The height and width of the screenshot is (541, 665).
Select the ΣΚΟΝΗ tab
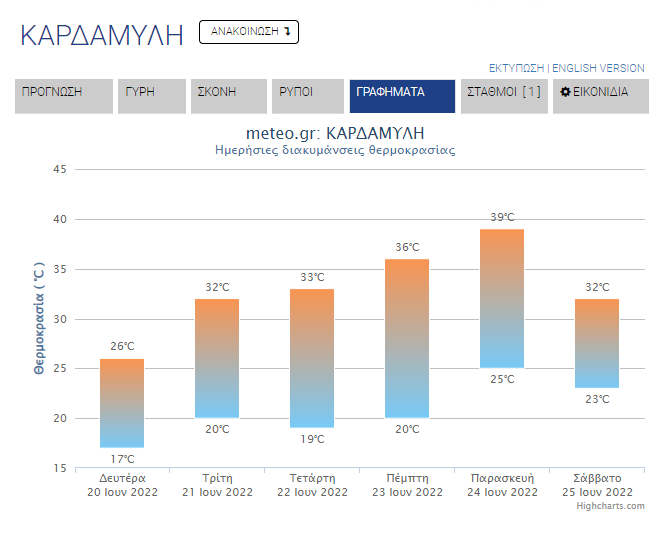[229, 96]
